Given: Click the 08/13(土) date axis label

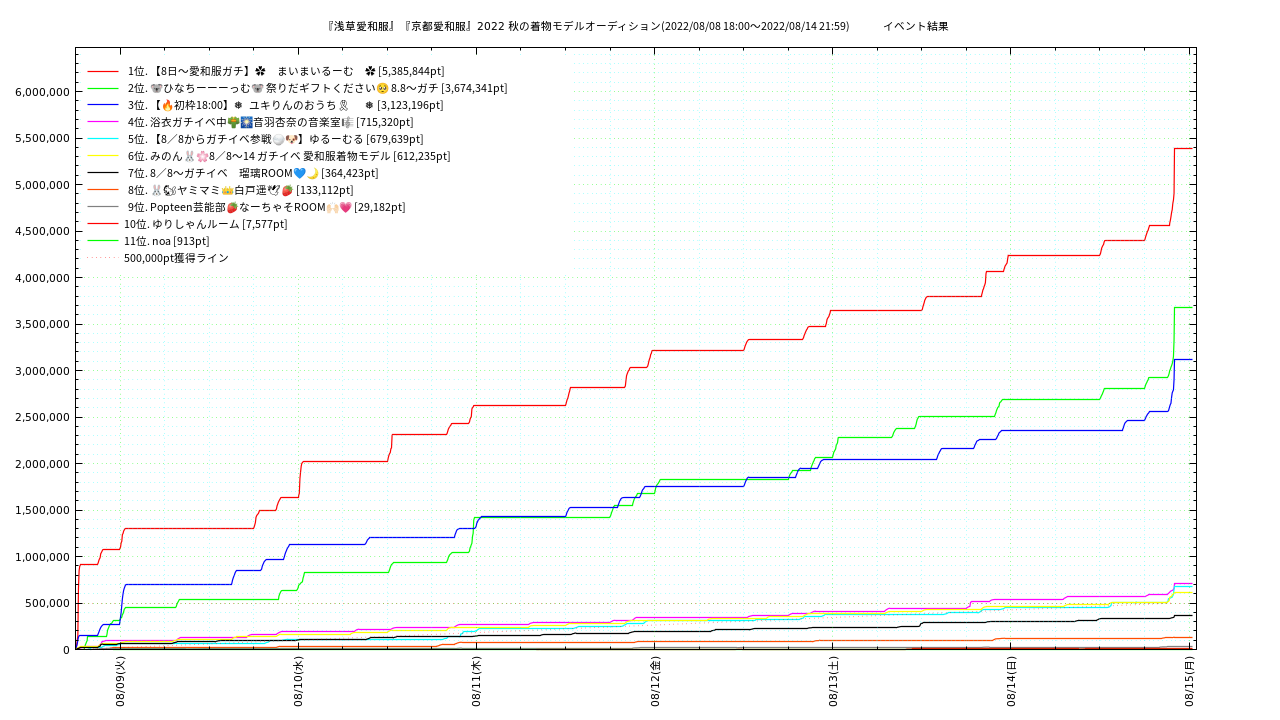Looking at the screenshot, I should [833, 680].
